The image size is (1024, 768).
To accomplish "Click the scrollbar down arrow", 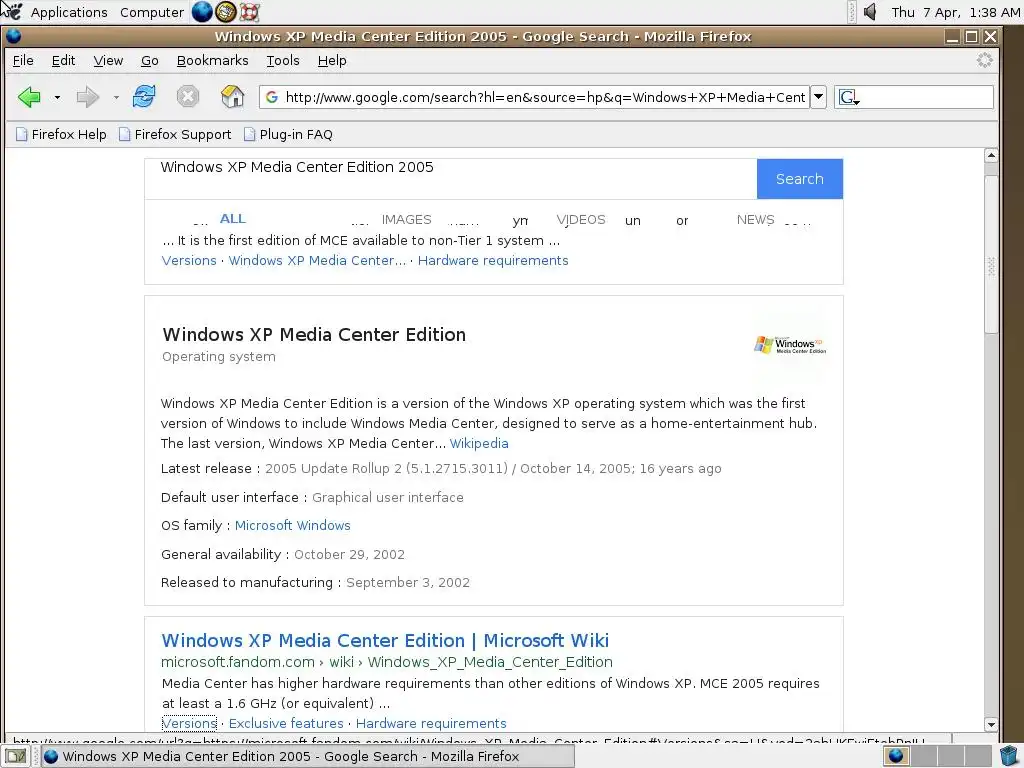I will (991, 724).
